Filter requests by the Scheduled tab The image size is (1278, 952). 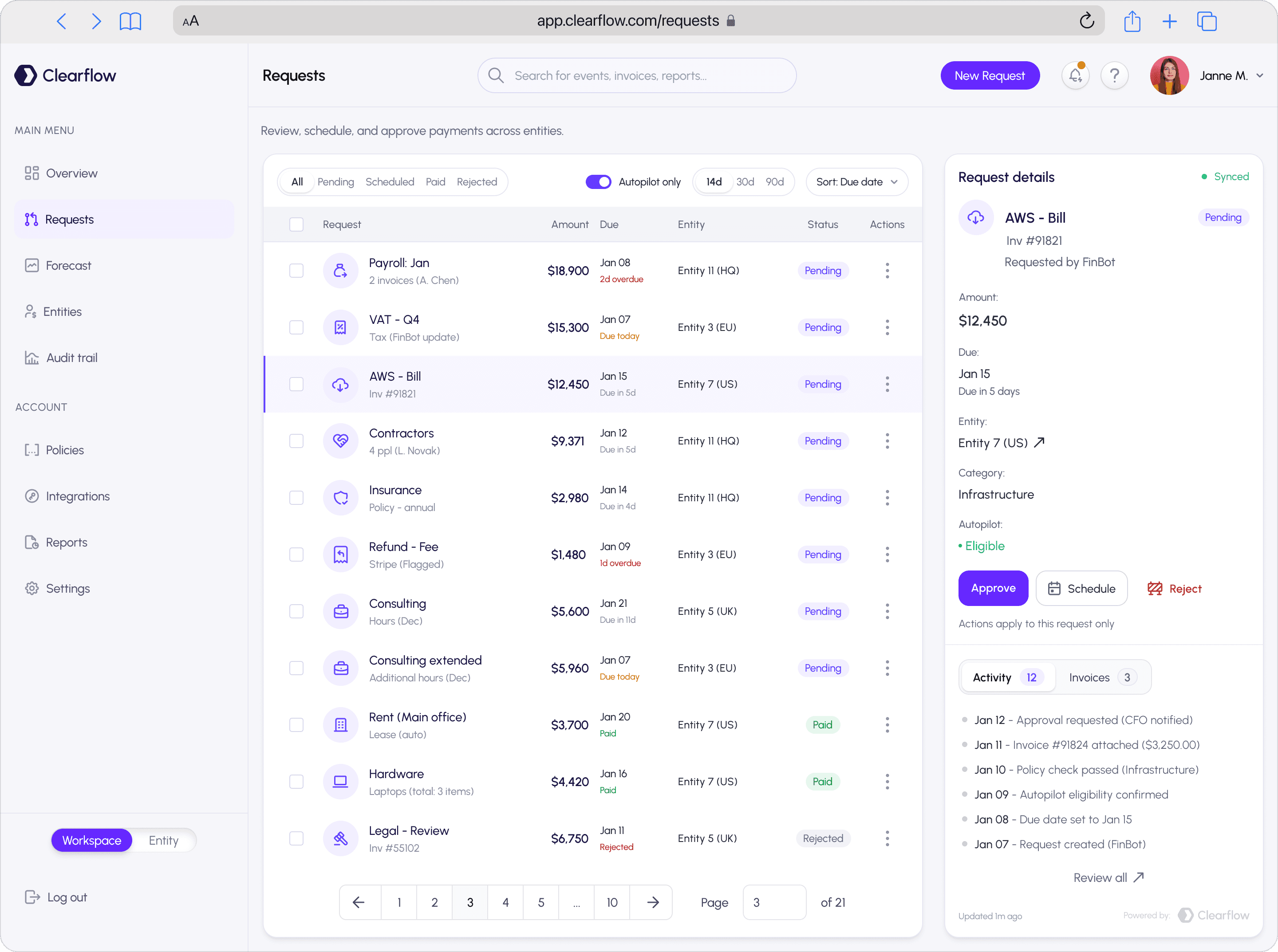[390, 182]
